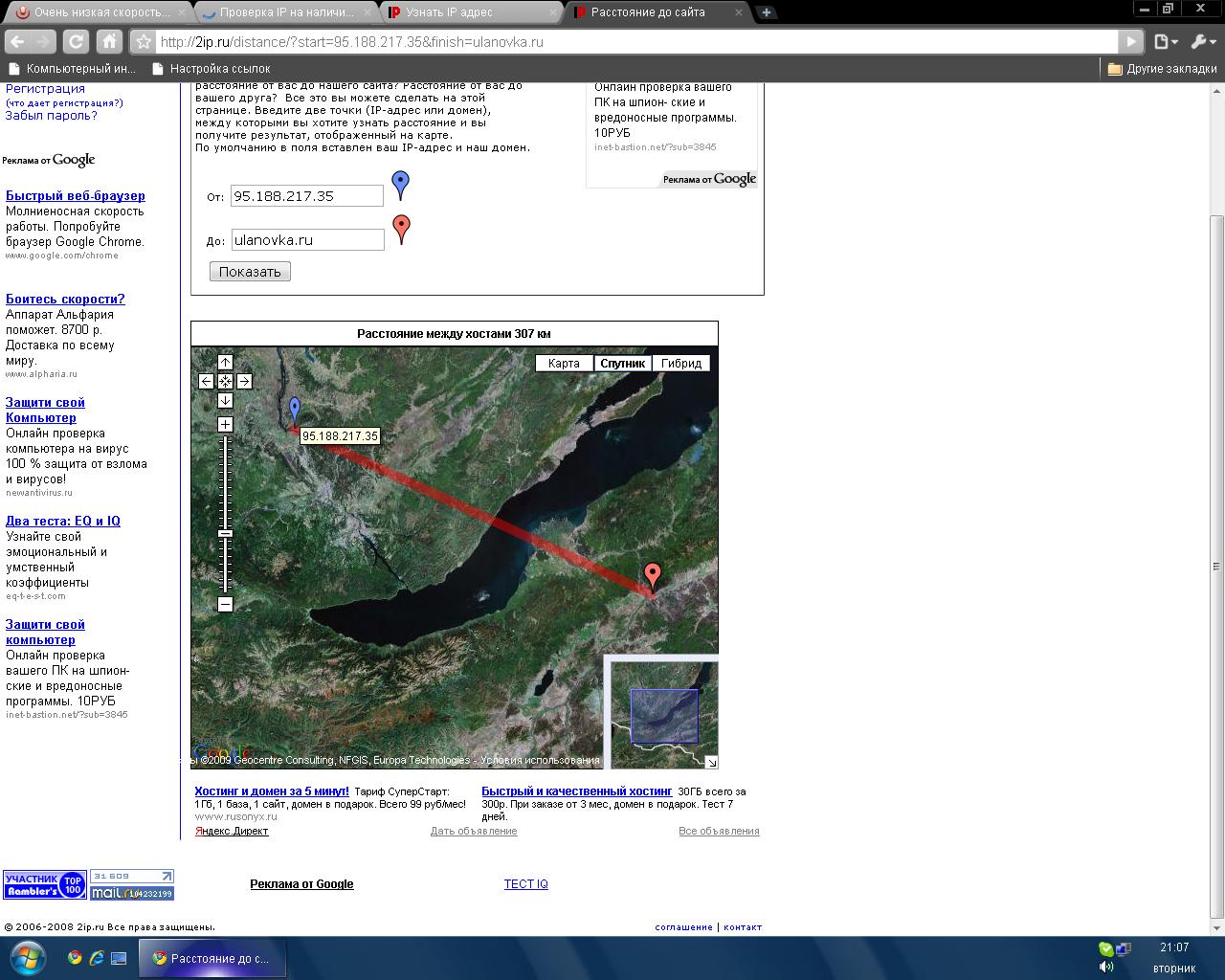Viewport: 1225px width, 980px height.
Task: Click the browser Forward arrow
Action: [x=42, y=42]
